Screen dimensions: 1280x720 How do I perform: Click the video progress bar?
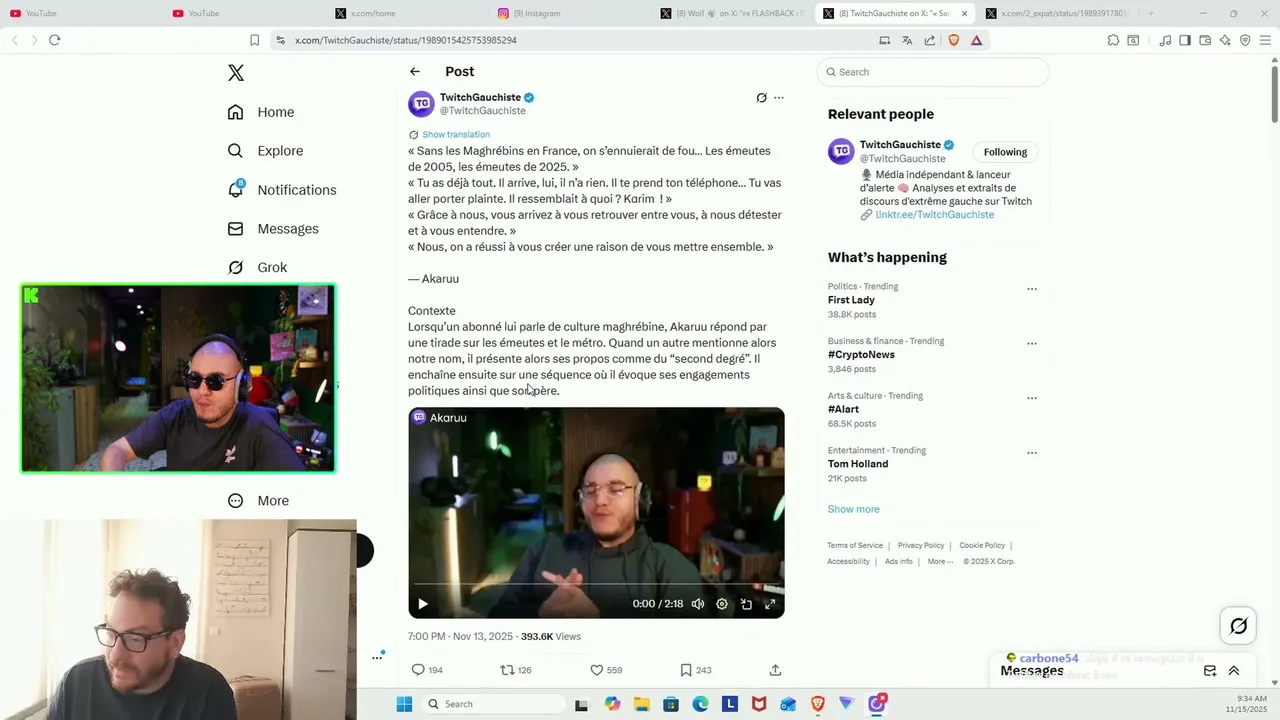pos(596,584)
